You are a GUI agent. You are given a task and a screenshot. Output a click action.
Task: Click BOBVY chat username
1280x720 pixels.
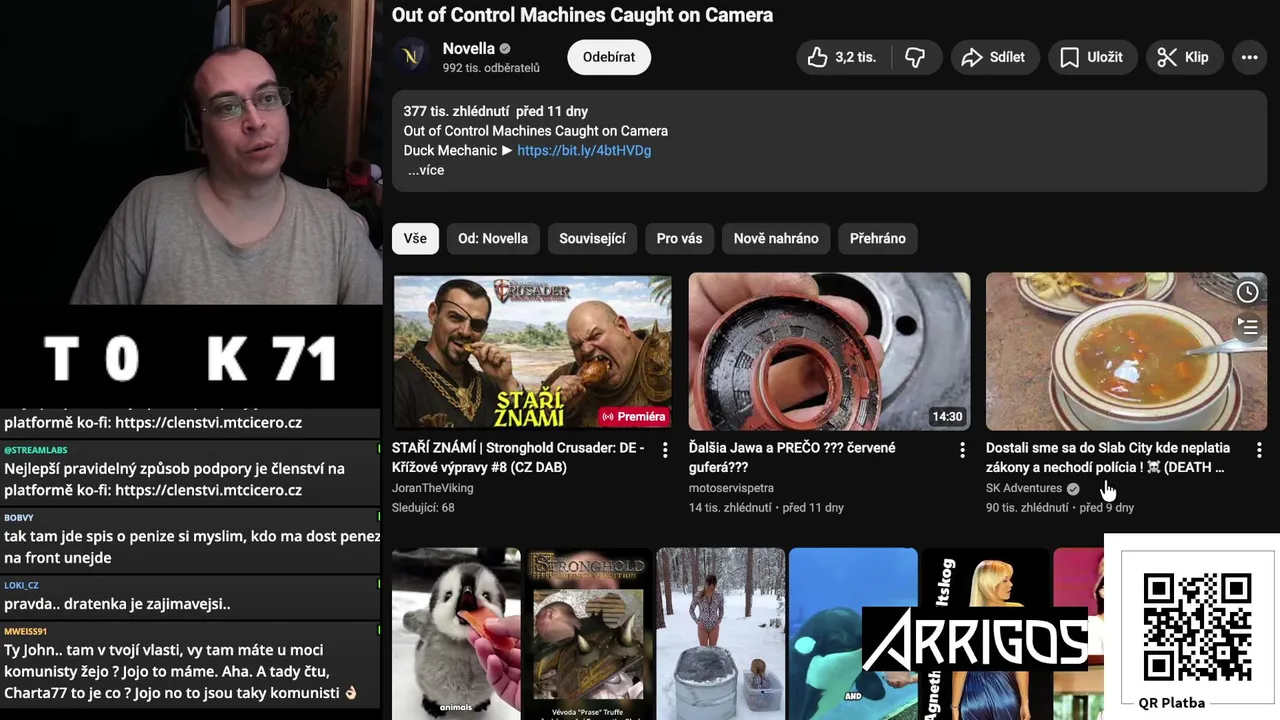coord(19,517)
